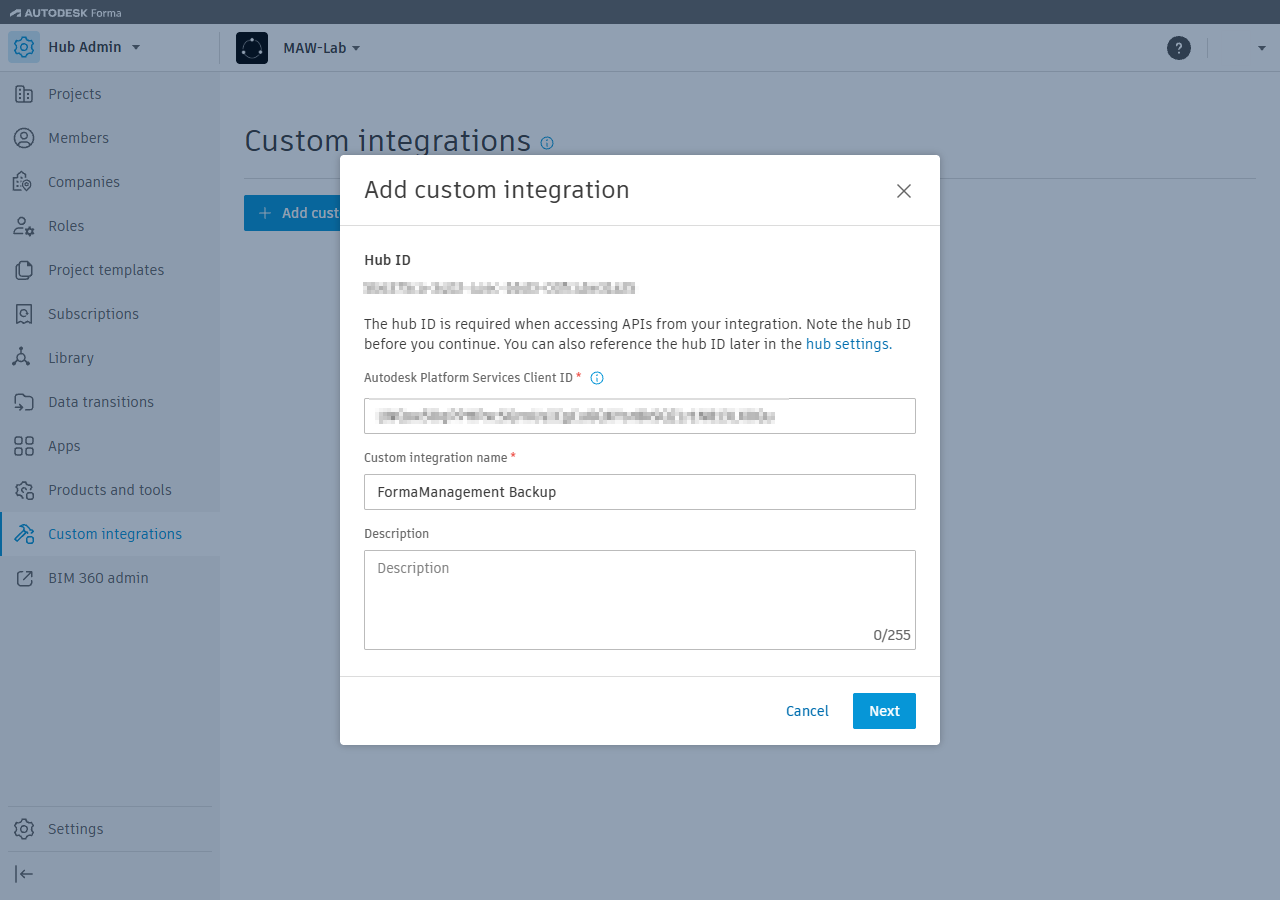Click the Settings label in sidebar
Screen dimensions: 1280x900
pyautogui.click(x=76, y=829)
